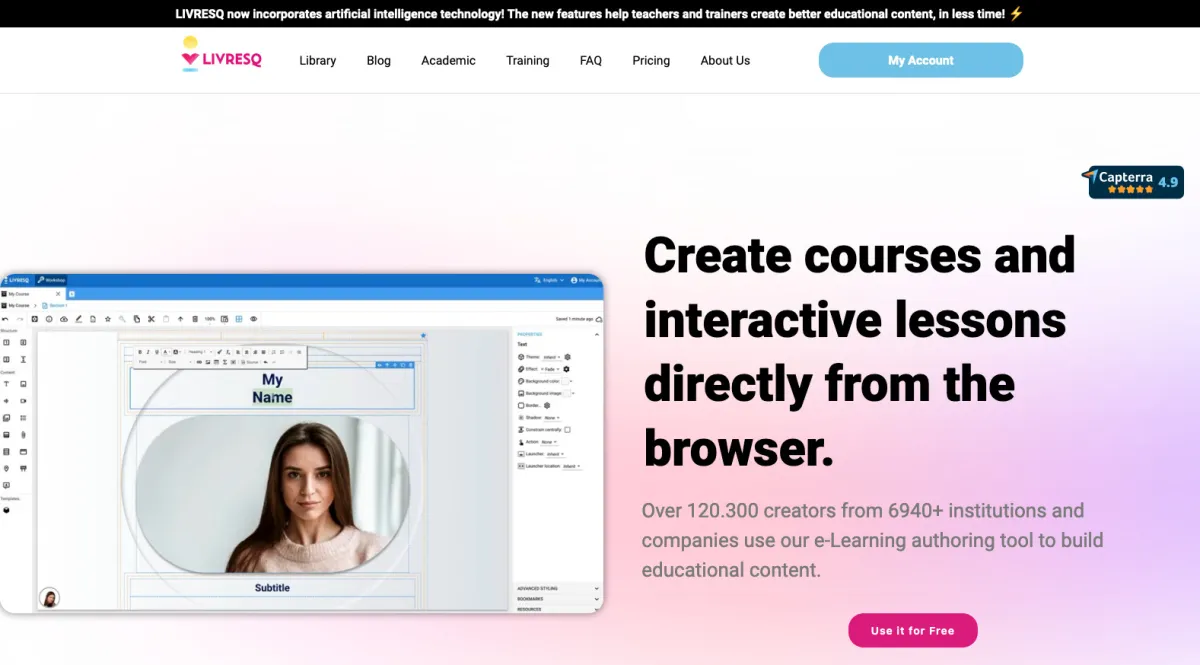Click the star icon in the editor toolbar
Screen dimensions: 1200x665
pos(108,319)
